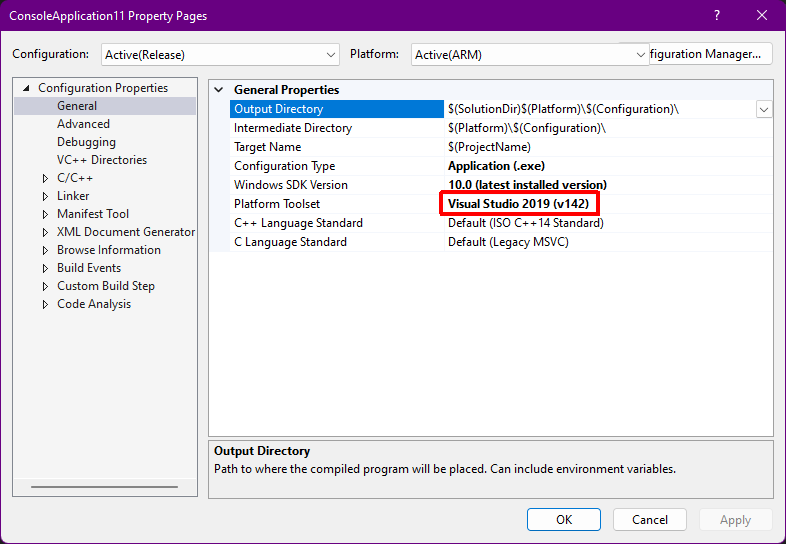Open the VC++ Directories page

click(102, 160)
